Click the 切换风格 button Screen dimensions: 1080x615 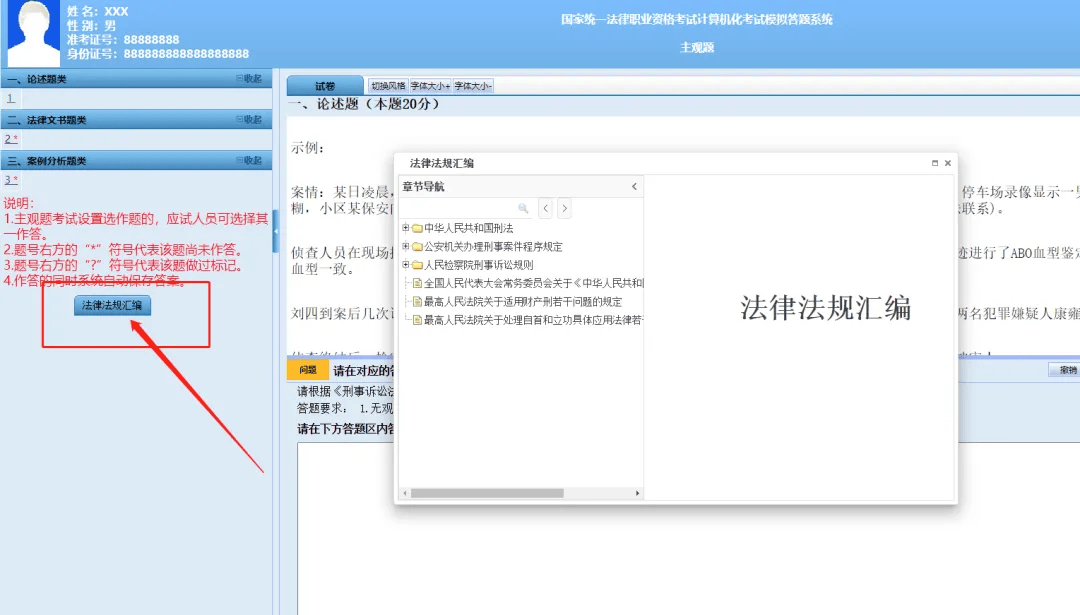388,86
